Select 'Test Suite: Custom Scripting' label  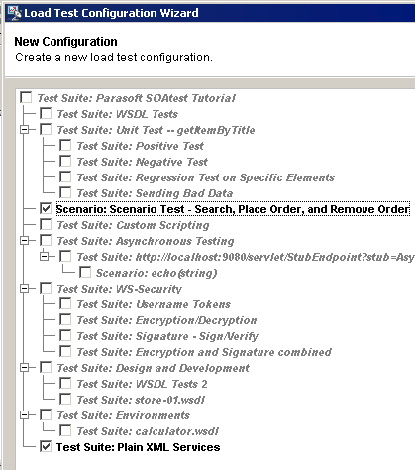pyautogui.click(x=133, y=225)
